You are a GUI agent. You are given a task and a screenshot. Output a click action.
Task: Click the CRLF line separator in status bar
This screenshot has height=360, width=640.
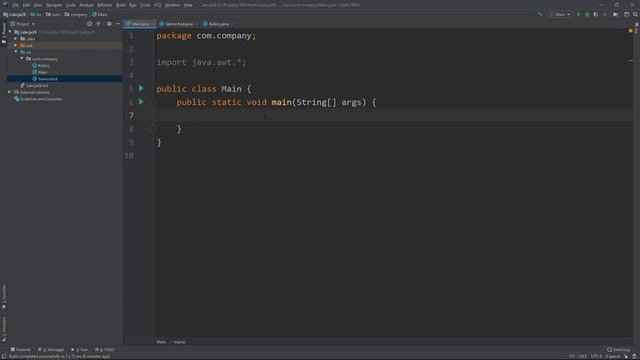582,356
